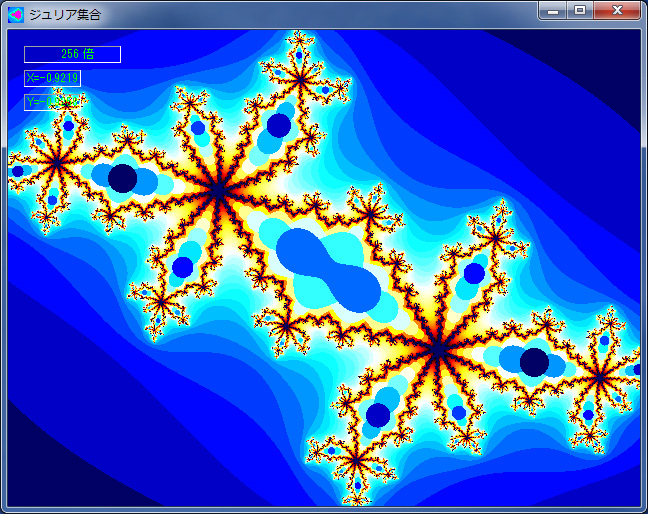Click the ジュリア集合 window title text
The height and width of the screenshot is (514, 648).
click(x=65, y=15)
